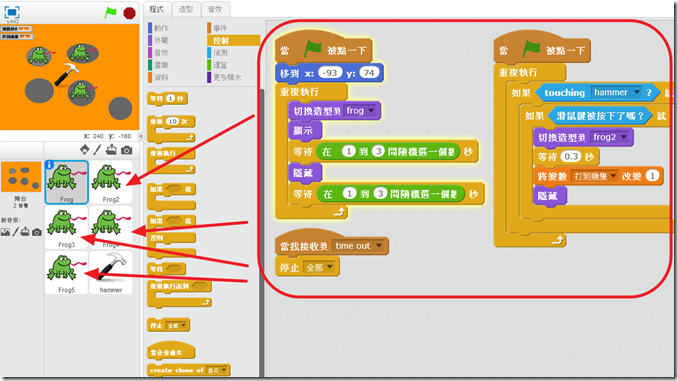Paint a new backdrop icon
The image size is (678, 381).
(16, 232)
